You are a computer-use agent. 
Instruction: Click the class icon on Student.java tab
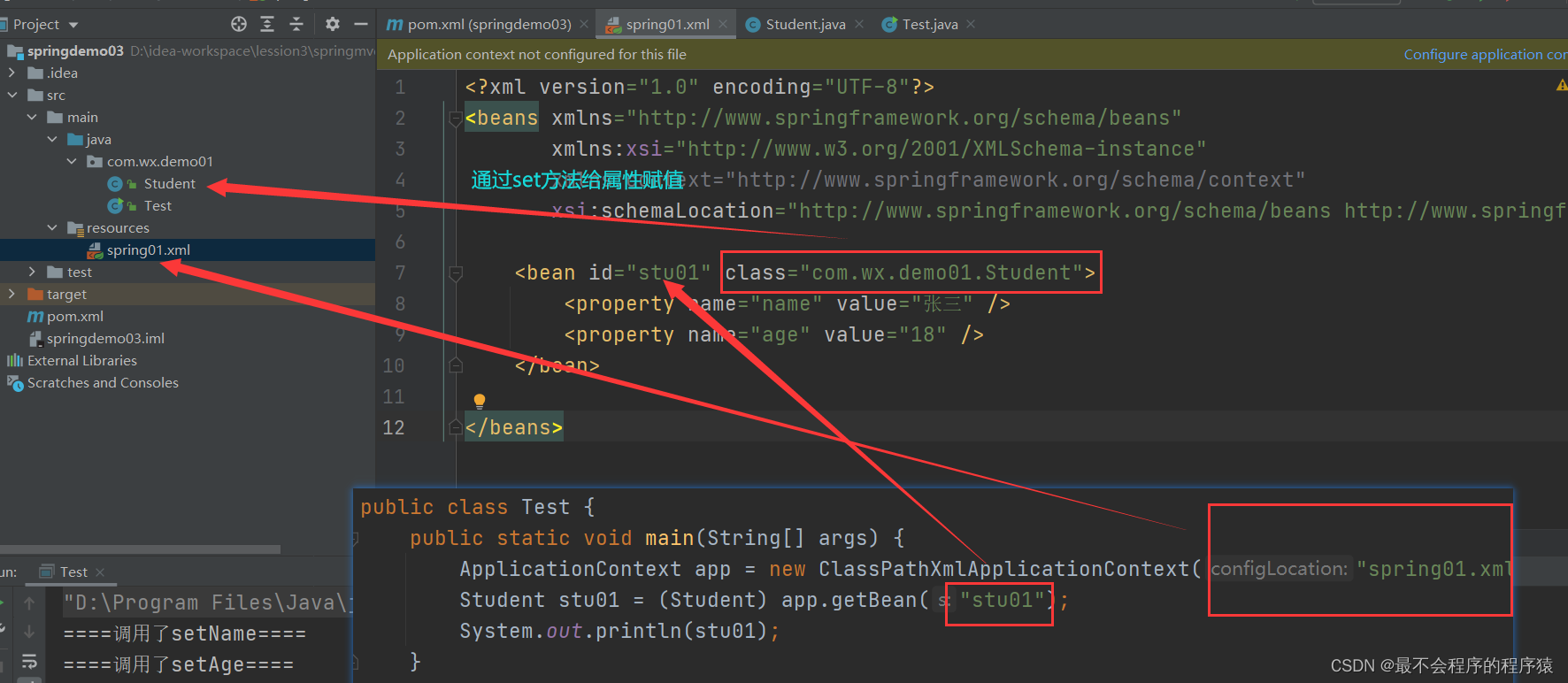pyautogui.click(x=753, y=25)
